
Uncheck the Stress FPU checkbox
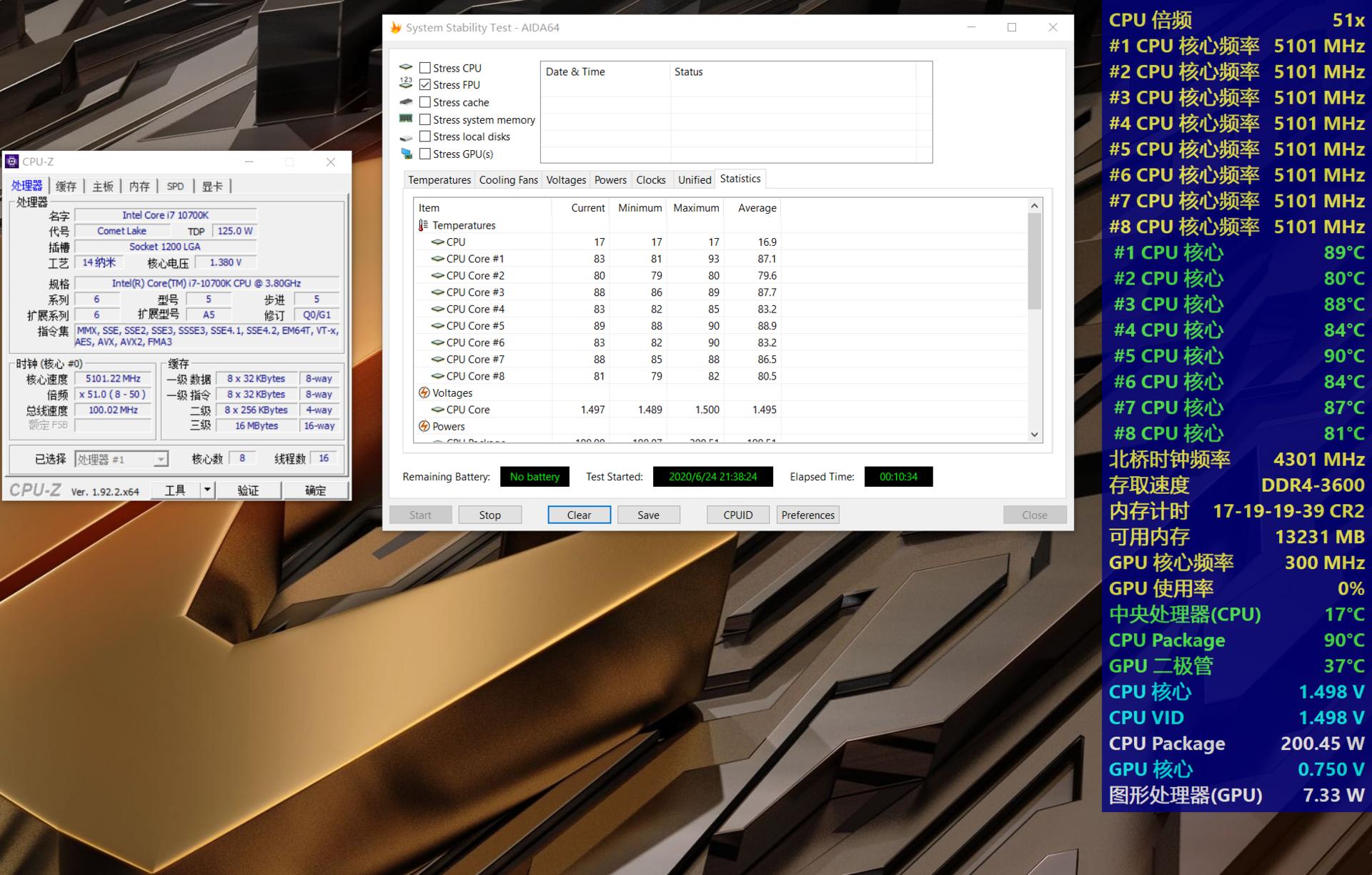[x=425, y=84]
